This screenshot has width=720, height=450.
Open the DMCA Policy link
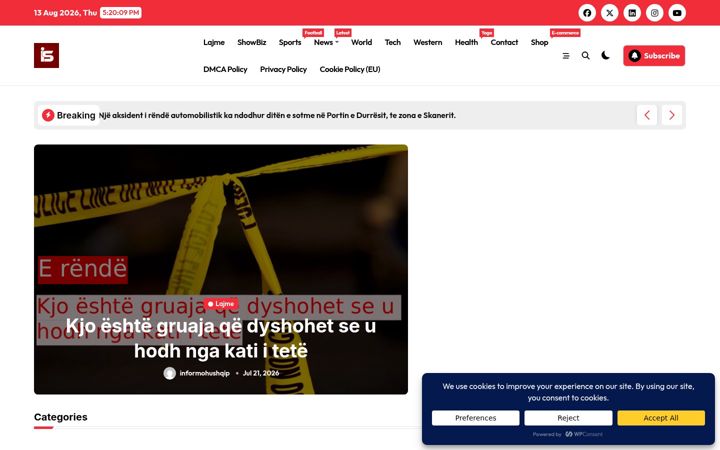[x=225, y=69]
